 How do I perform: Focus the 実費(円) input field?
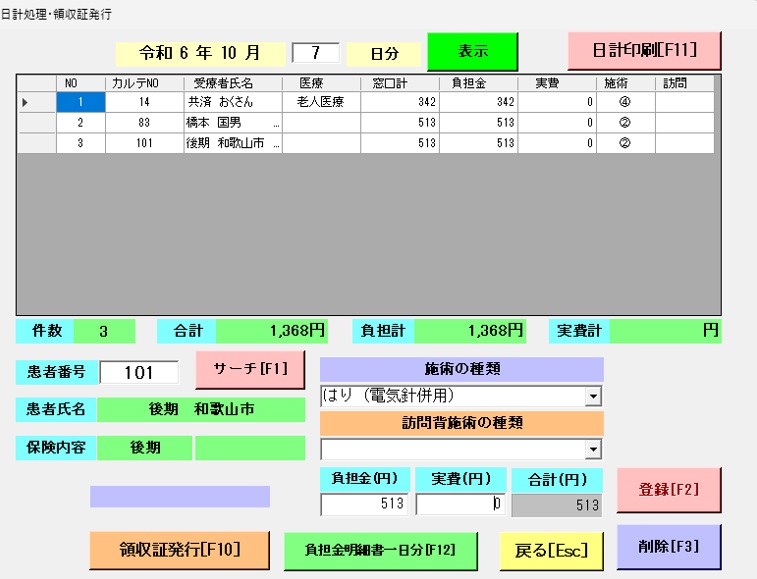(459, 505)
